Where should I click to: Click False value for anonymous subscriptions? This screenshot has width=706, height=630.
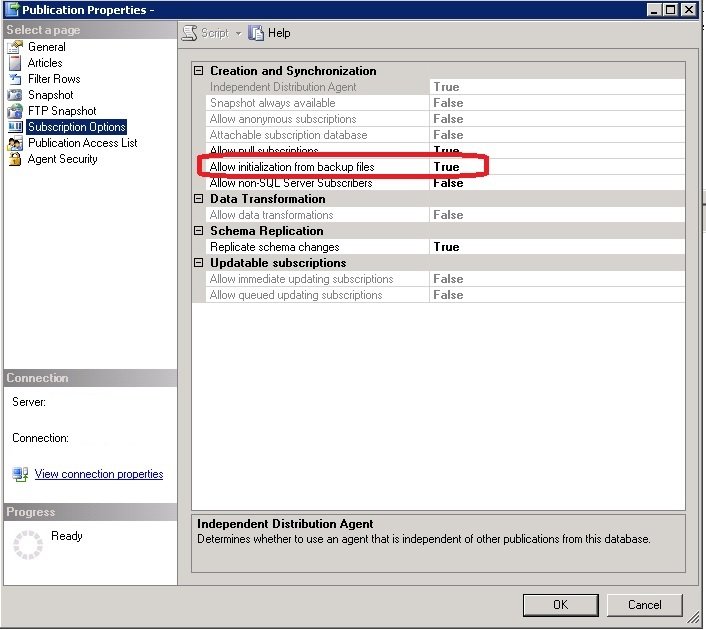[x=448, y=119]
